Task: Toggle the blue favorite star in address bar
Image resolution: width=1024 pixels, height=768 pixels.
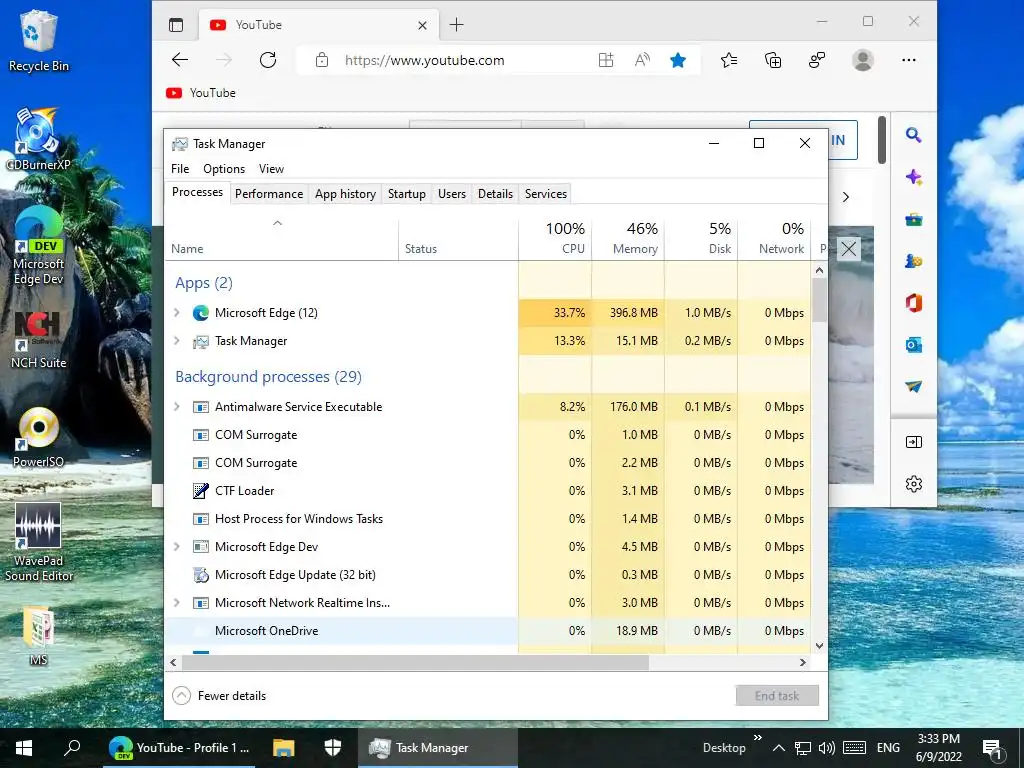Action: point(678,60)
